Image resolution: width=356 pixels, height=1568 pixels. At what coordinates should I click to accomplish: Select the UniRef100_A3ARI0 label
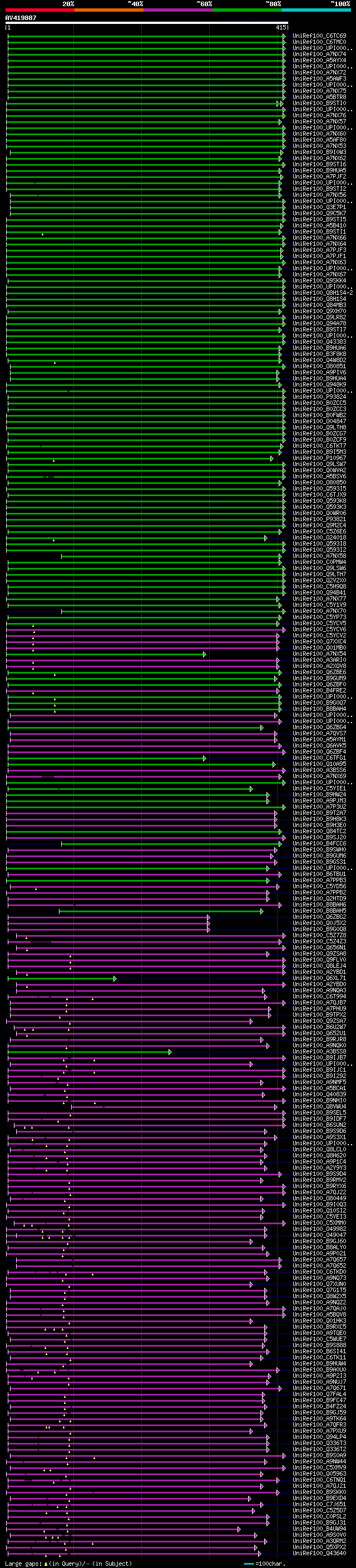[x=319, y=660]
